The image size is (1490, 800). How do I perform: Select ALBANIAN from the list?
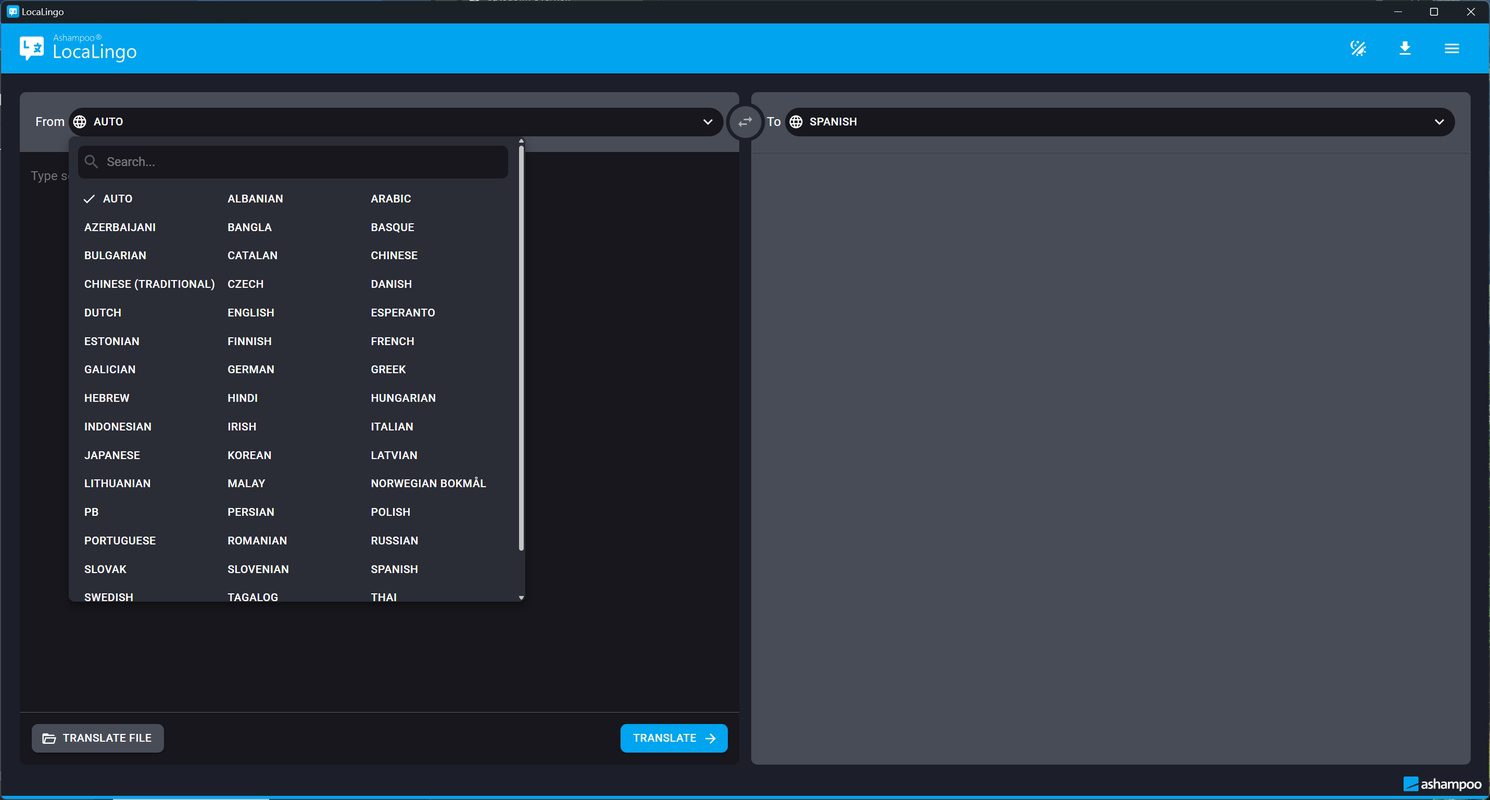tap(255, 199)
